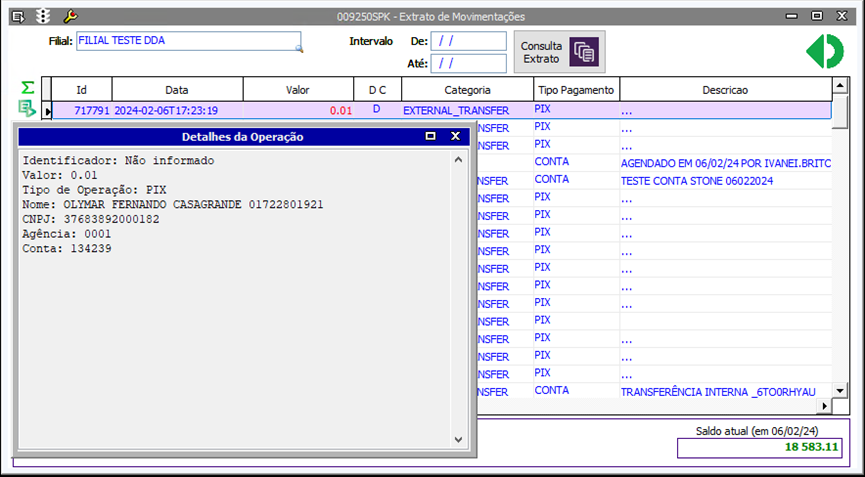Click the grid scroll up arrow
The height and width of the screenshot is (477, 865).
840,85
